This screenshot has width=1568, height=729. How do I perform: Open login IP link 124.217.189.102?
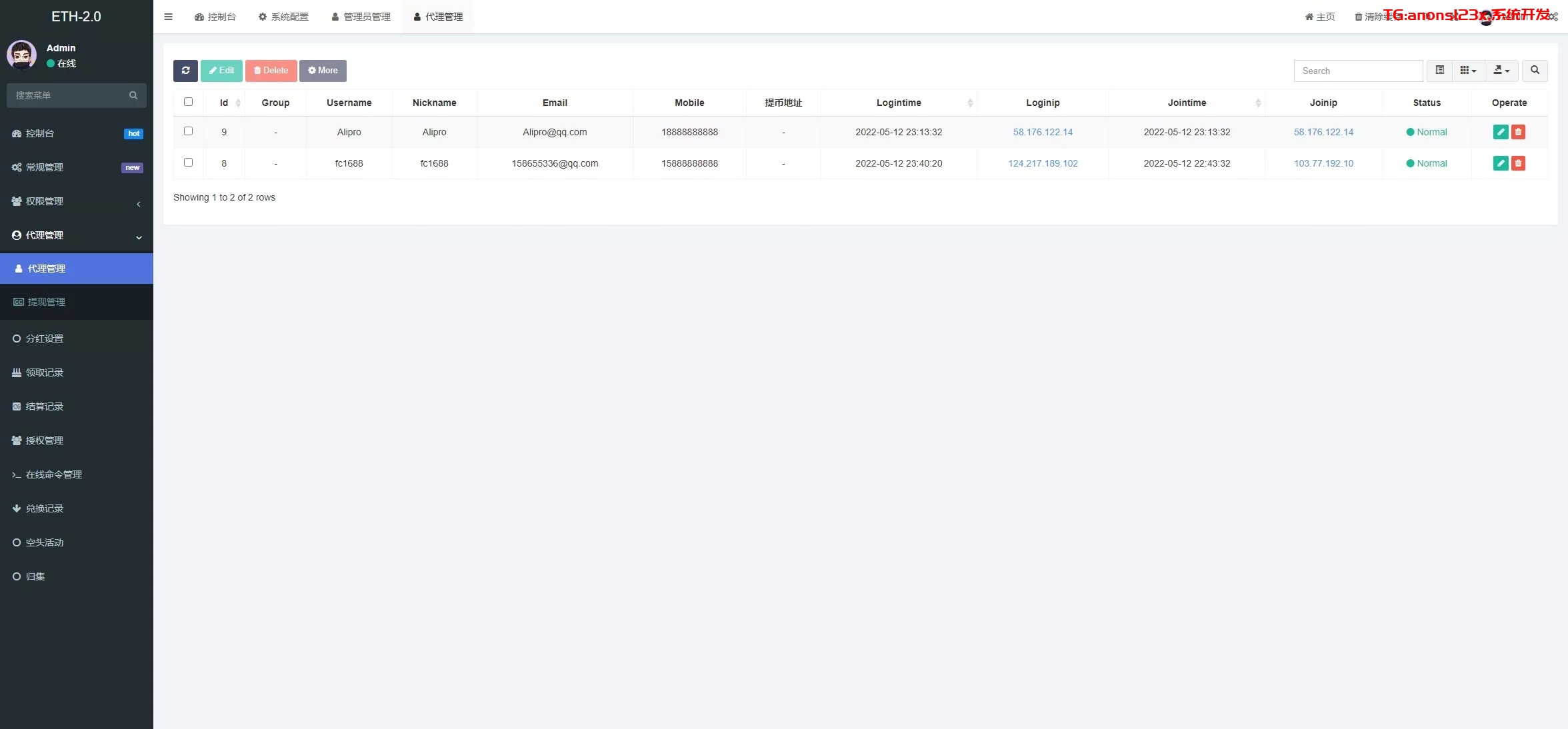(1043, 163)
